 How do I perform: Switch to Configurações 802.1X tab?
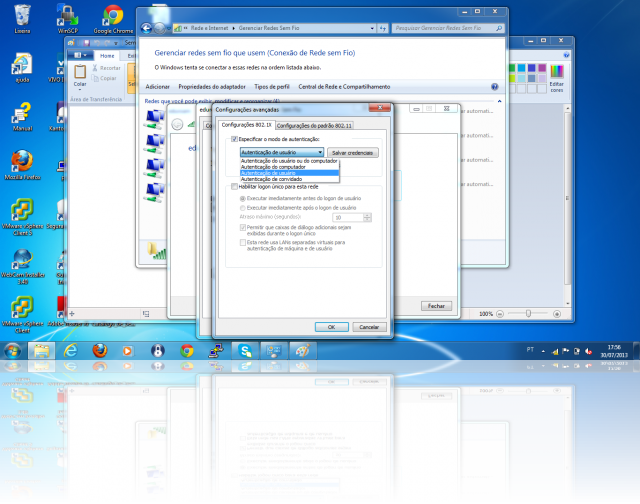pyautogui.click(x=246, y=125)
